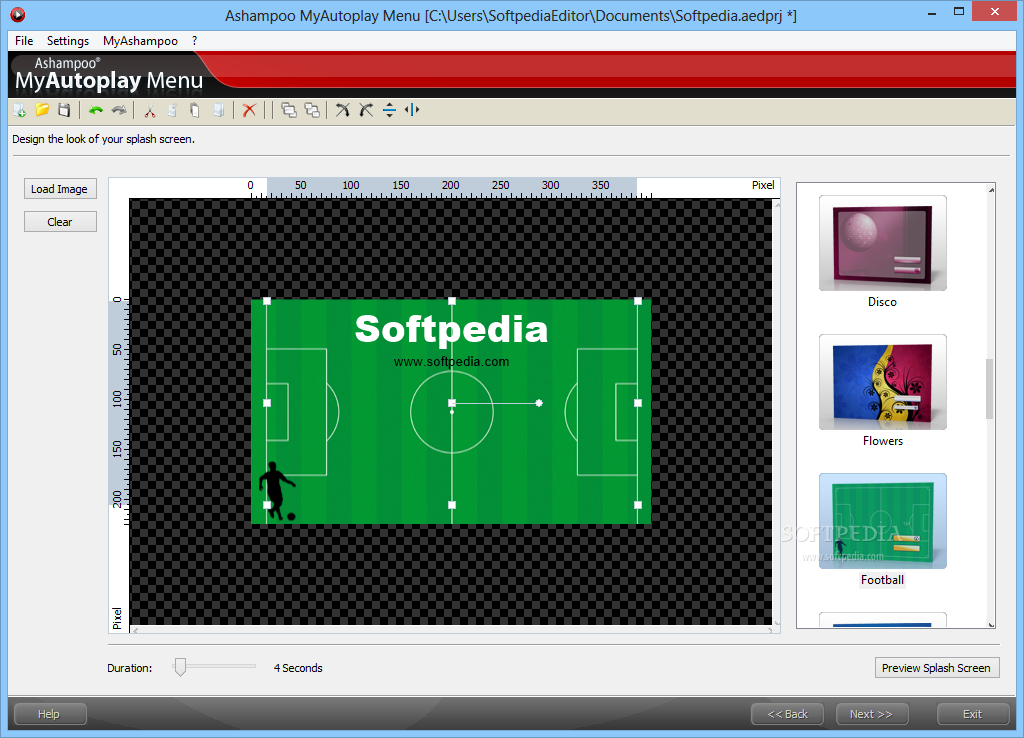1024x738 pixels.
Task: Click the top-middle resize handle of image
Action: click(452, 301)
